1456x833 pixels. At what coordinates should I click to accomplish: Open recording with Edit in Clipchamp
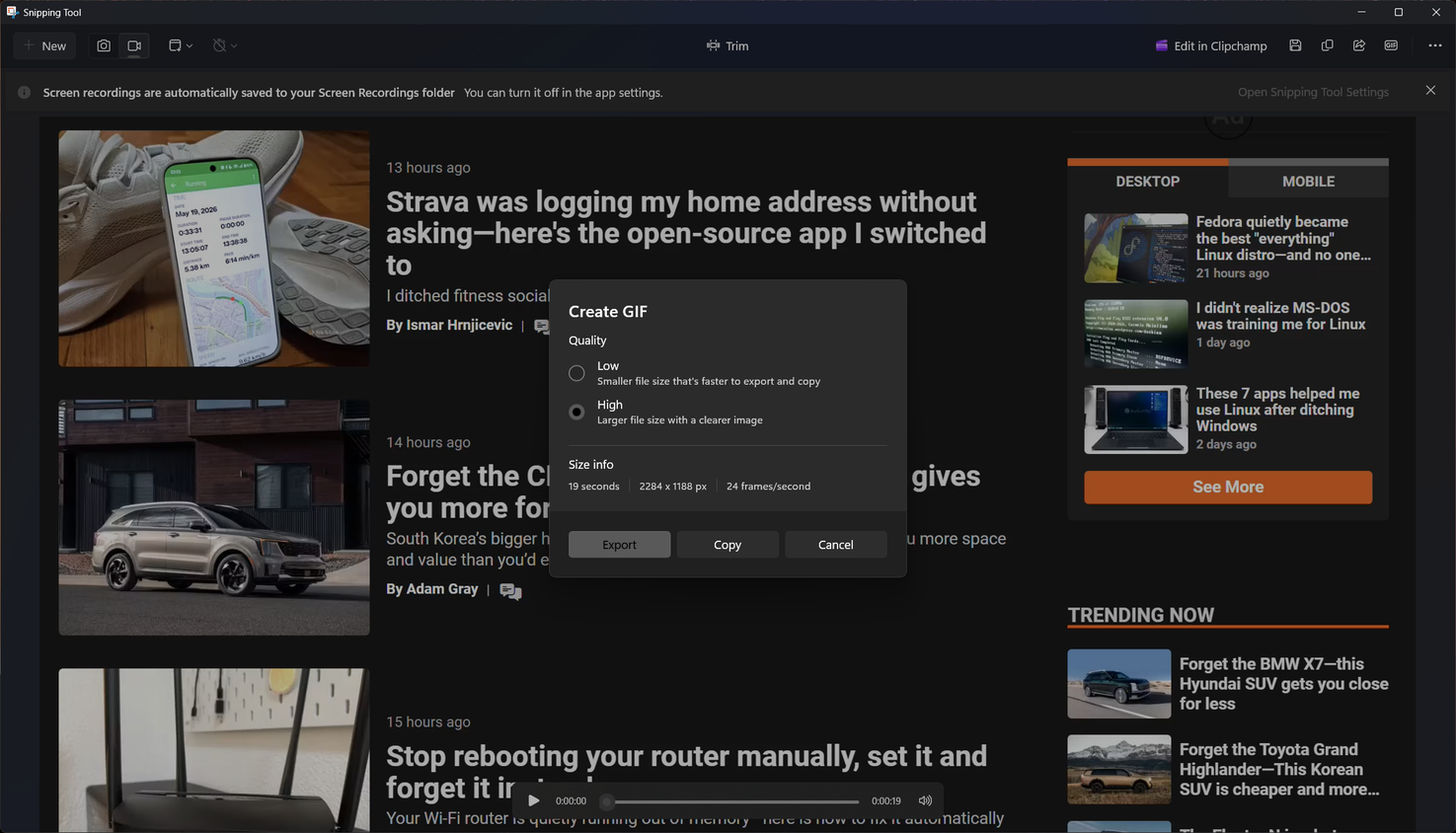click(x=1211, y=45)
